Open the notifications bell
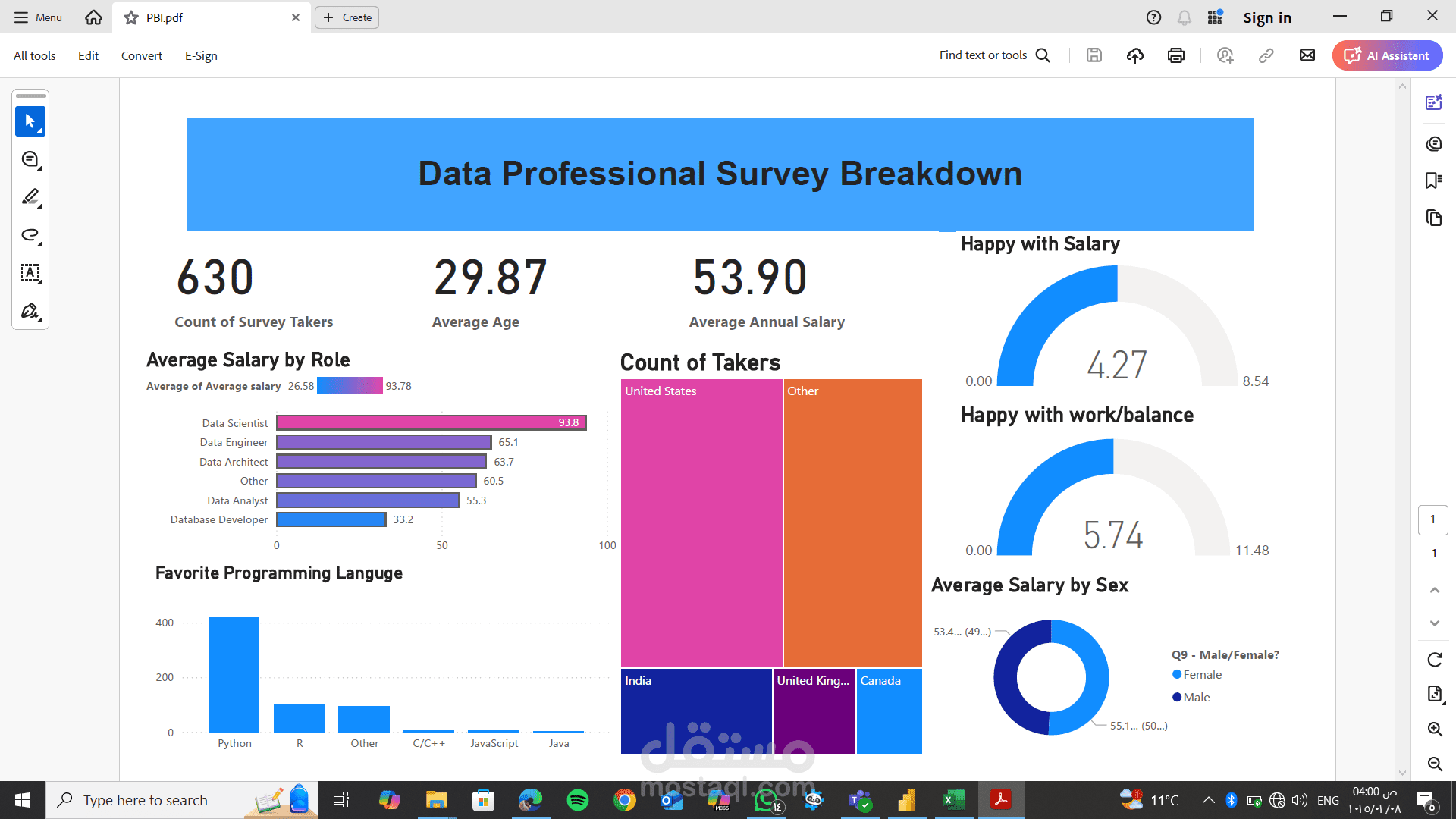 [1185, 17]
